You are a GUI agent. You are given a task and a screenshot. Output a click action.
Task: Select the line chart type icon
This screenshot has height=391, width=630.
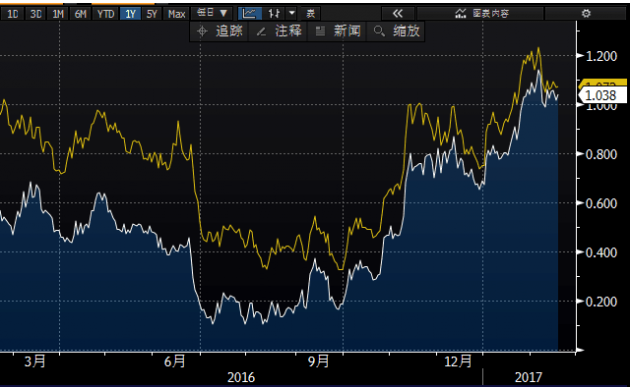[249, 14]
